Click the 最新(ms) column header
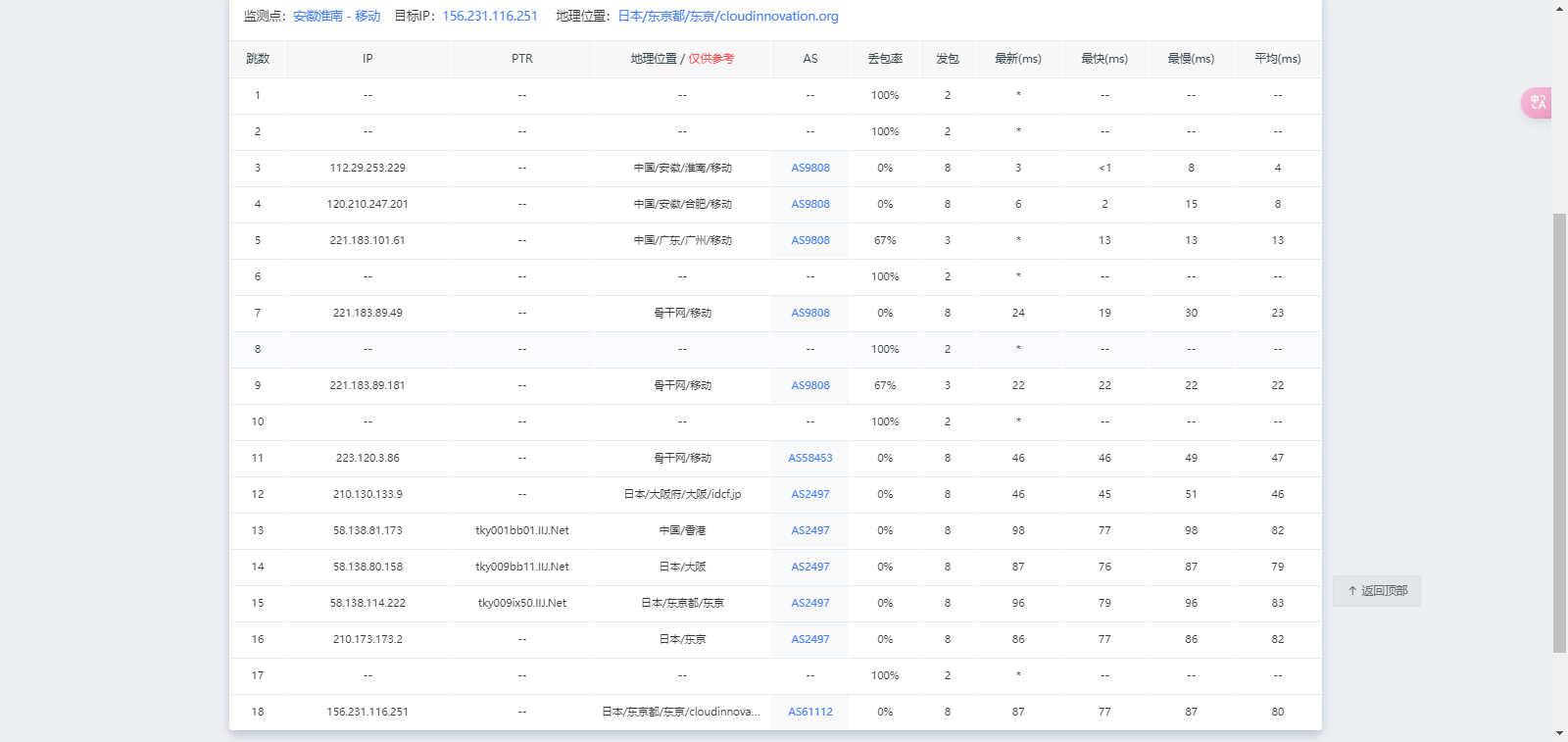Viewport: 1568px width, 742px height. tap(1017, 59)
